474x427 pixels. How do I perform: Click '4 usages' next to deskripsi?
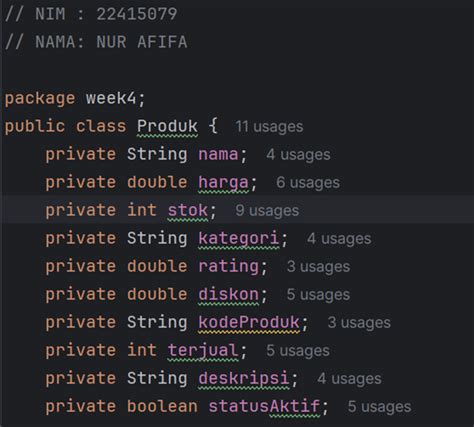pyautogui.click(x=349, y=379)
